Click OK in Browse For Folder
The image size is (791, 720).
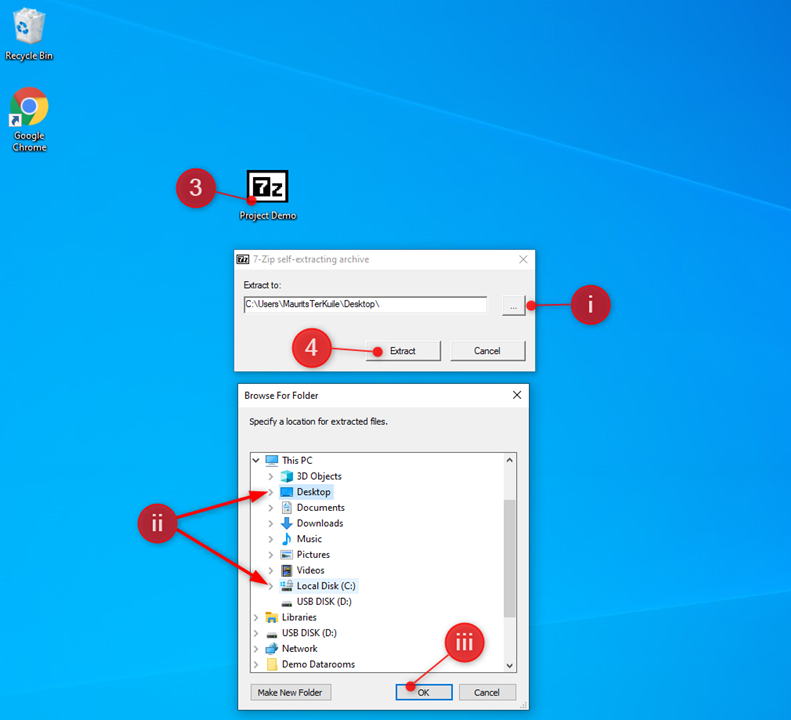coord(424,692)
